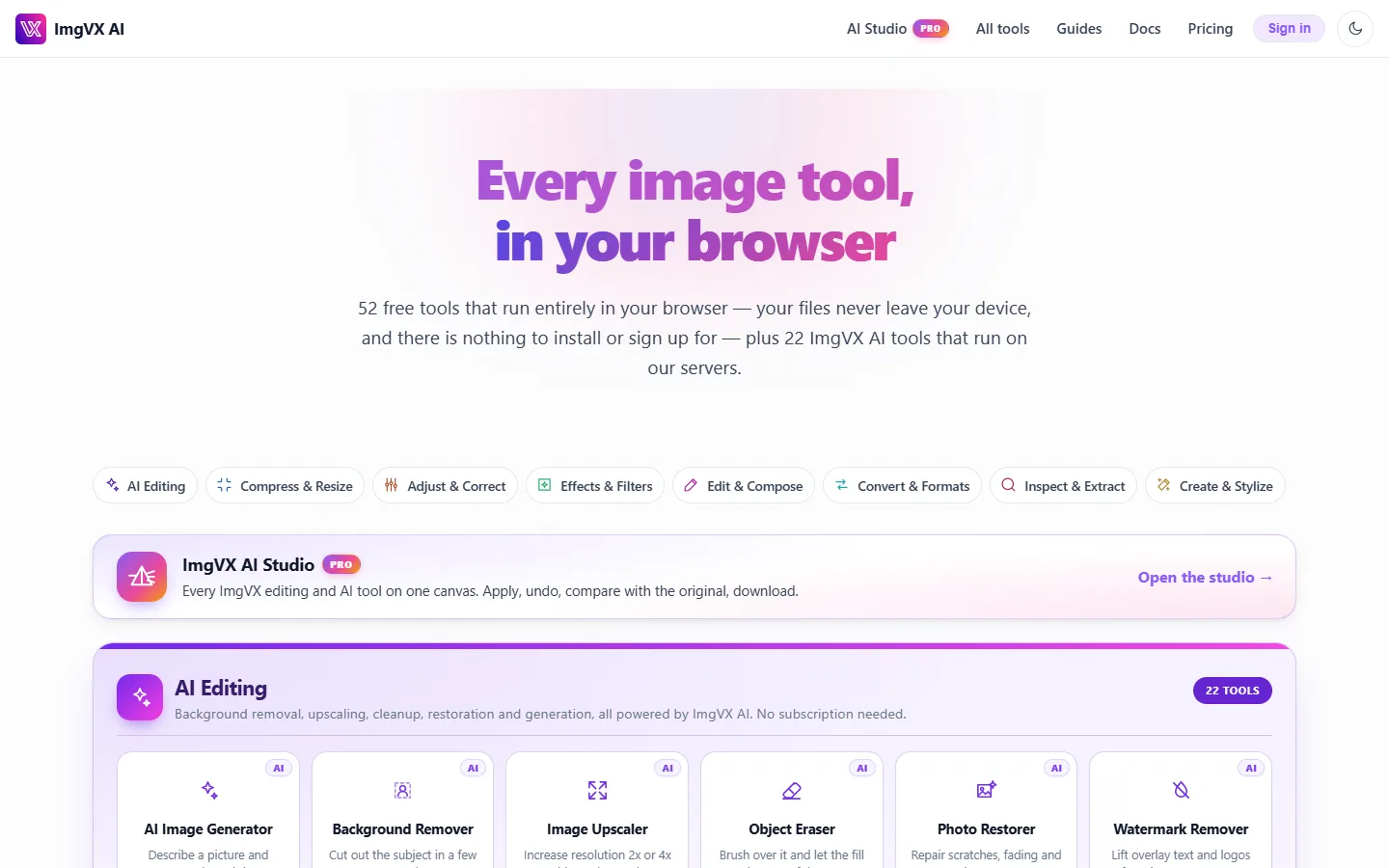Click the Watermark Remover droplet icon
The width and height of the screenshot is (1389, 868).
(1181, 791)
